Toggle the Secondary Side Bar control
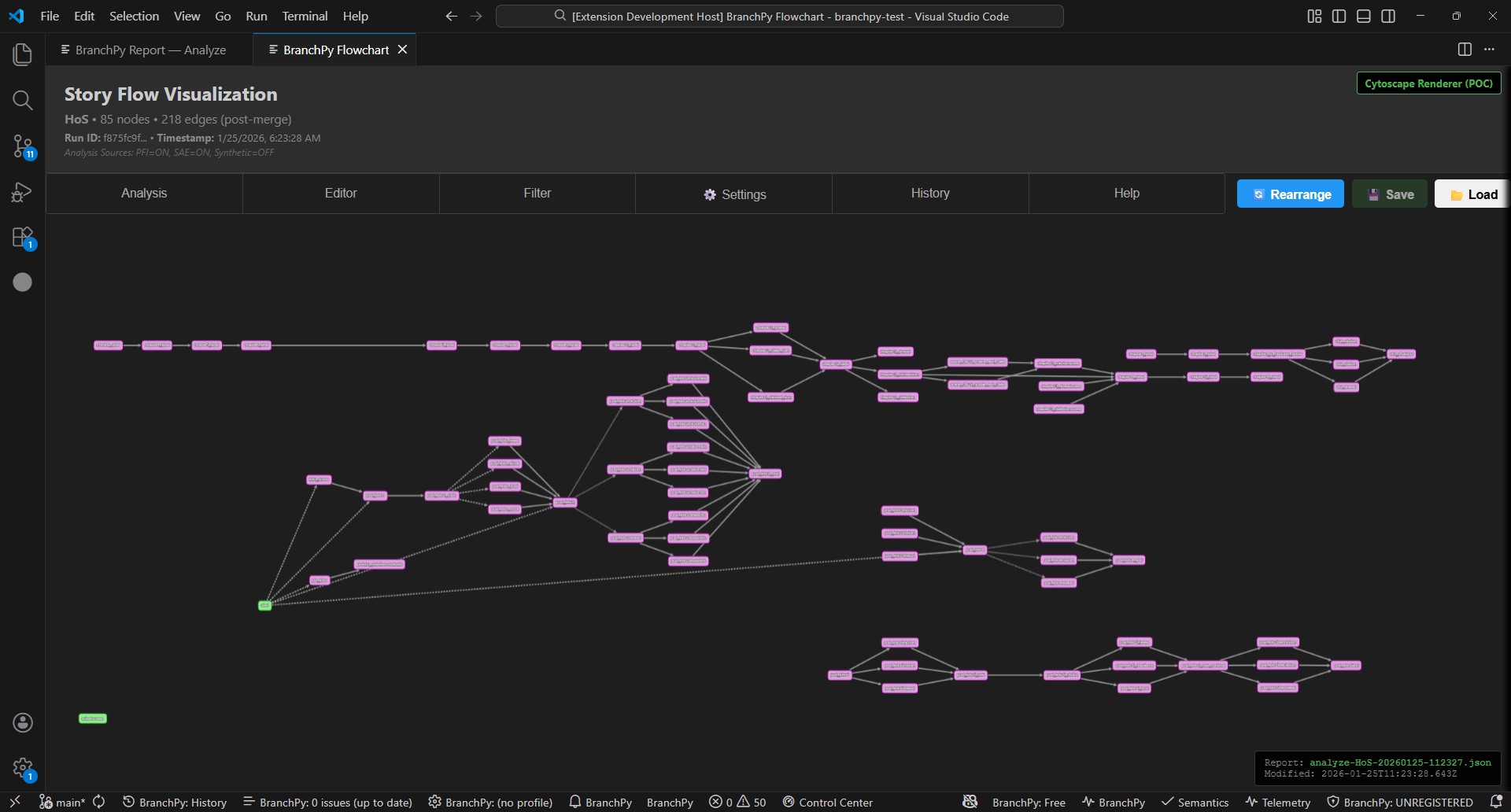The width and height of the screenshot is (1511, 812). pyautogui.click(x=1389, y=16)
